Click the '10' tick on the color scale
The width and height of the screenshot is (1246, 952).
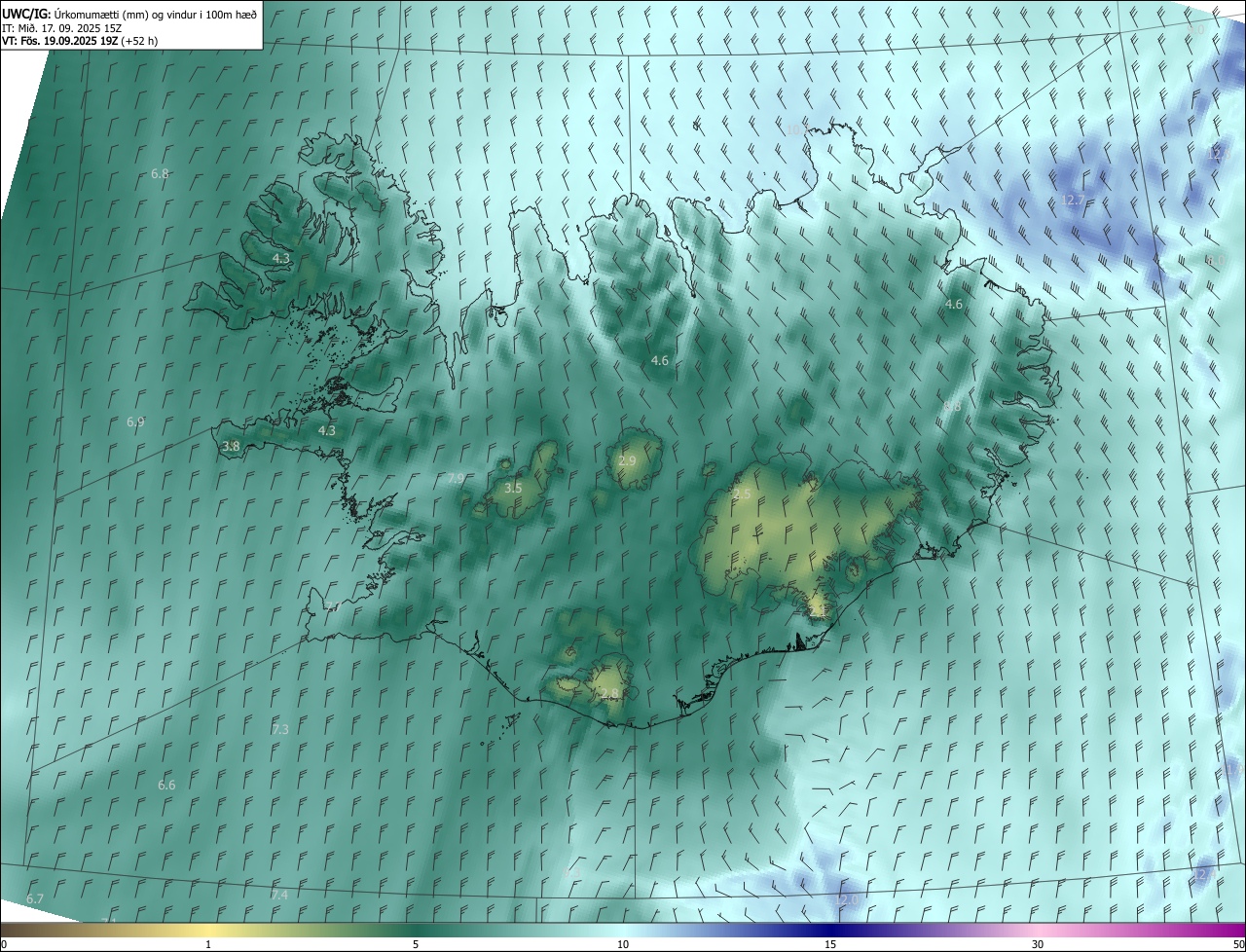[623, 944]
